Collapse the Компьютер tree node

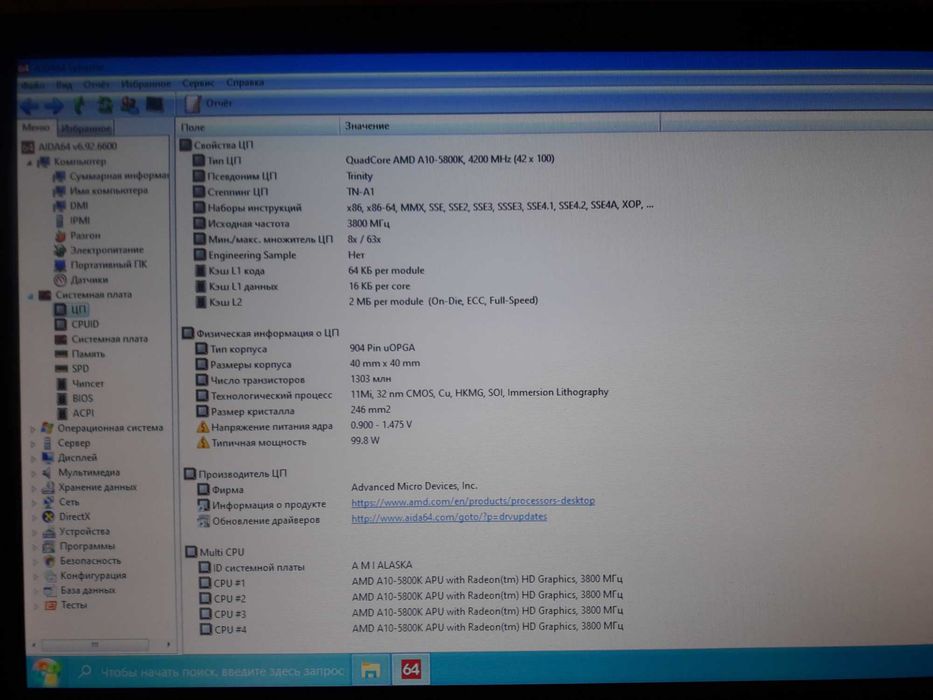click(29, 162)
